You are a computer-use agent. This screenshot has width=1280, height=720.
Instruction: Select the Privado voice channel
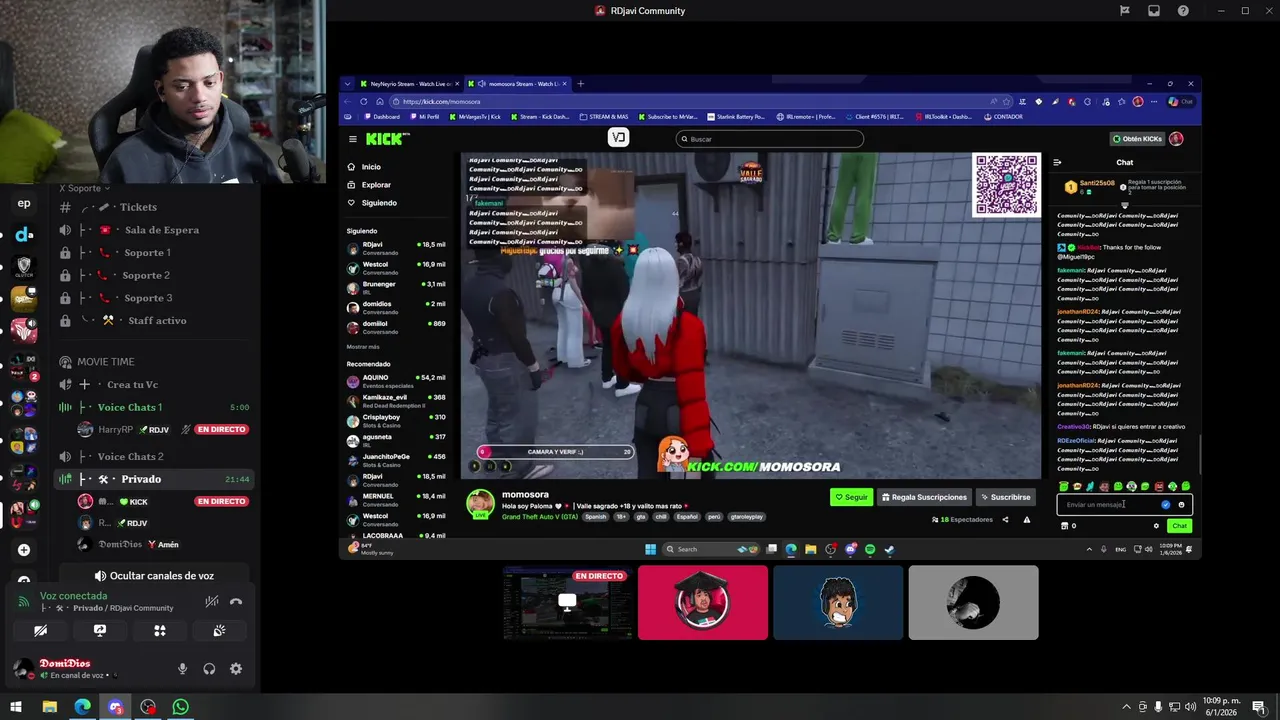(153, 479)
